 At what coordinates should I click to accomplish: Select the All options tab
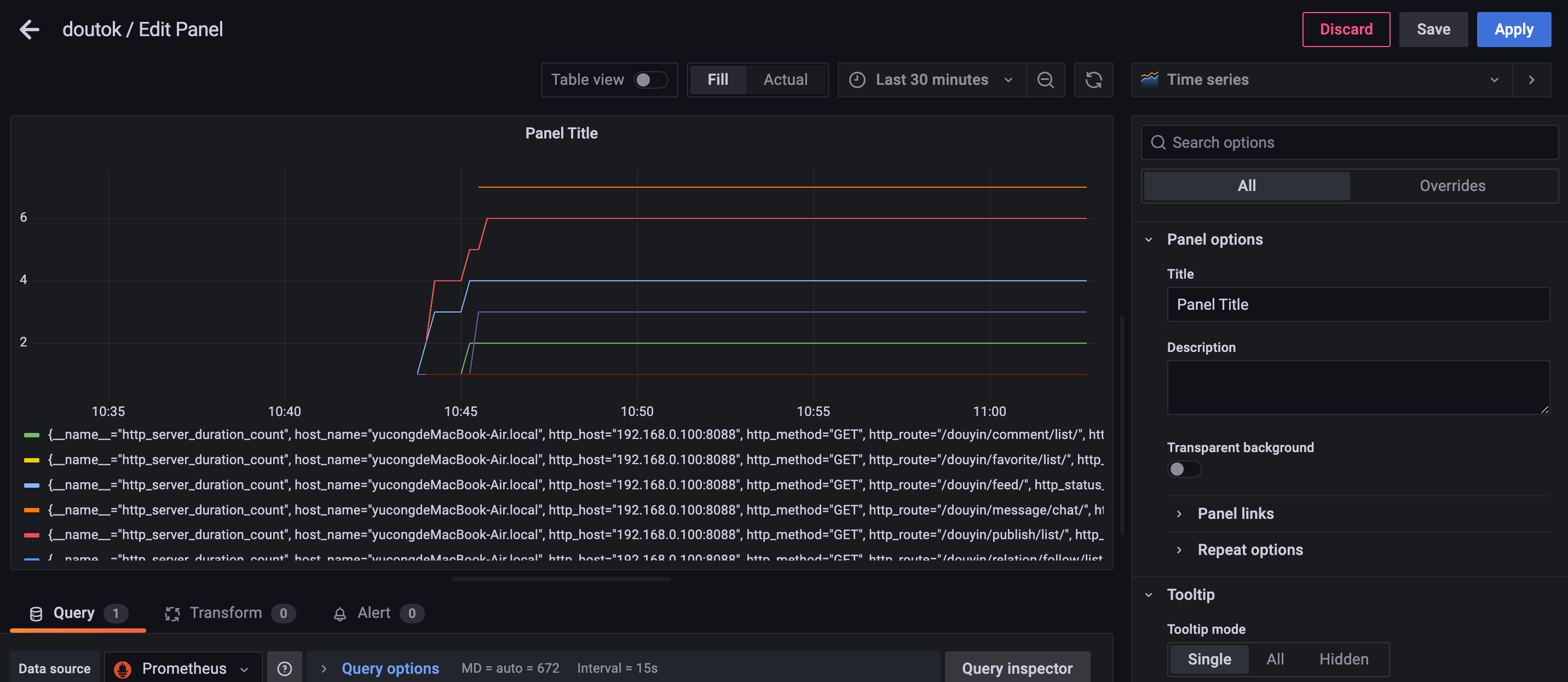[x=1246, y=186]
